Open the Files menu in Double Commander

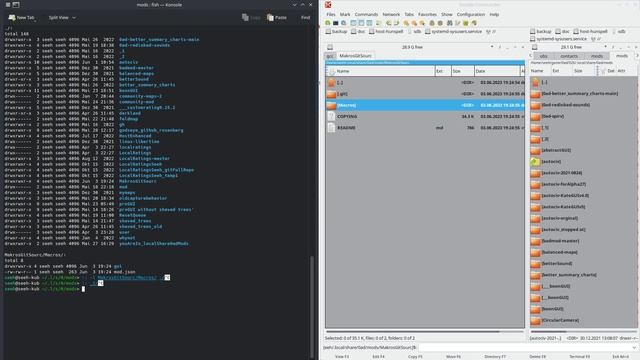[331, 14]
